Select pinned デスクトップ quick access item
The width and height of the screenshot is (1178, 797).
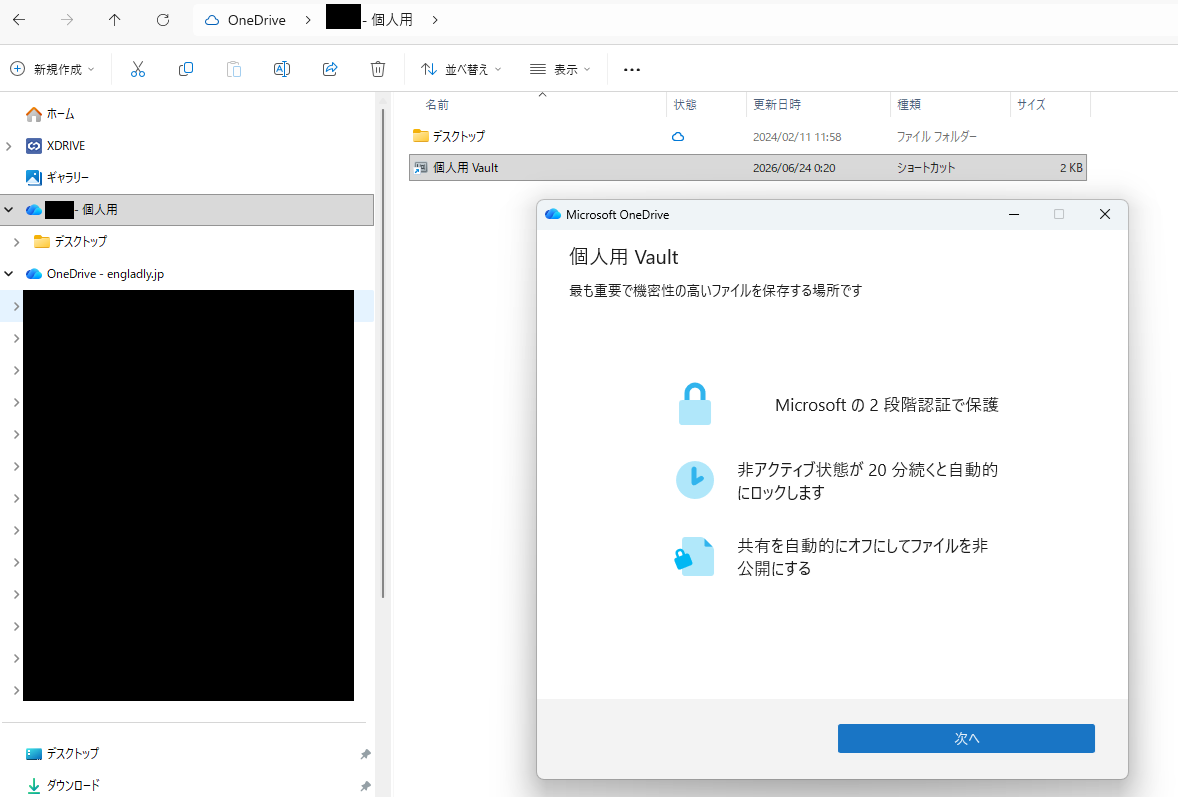pos(72,753)
